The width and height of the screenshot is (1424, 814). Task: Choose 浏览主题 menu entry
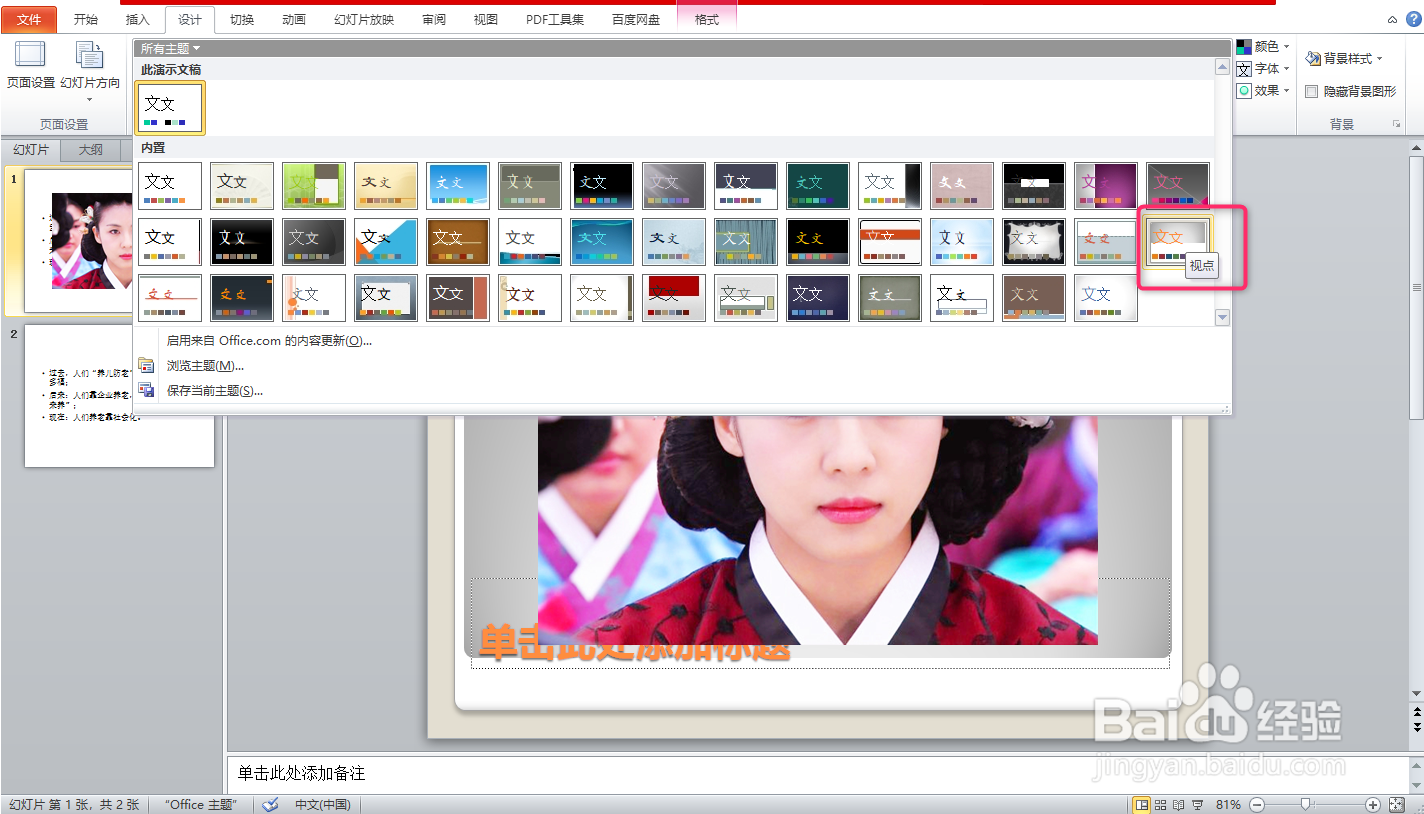[205, 366]
